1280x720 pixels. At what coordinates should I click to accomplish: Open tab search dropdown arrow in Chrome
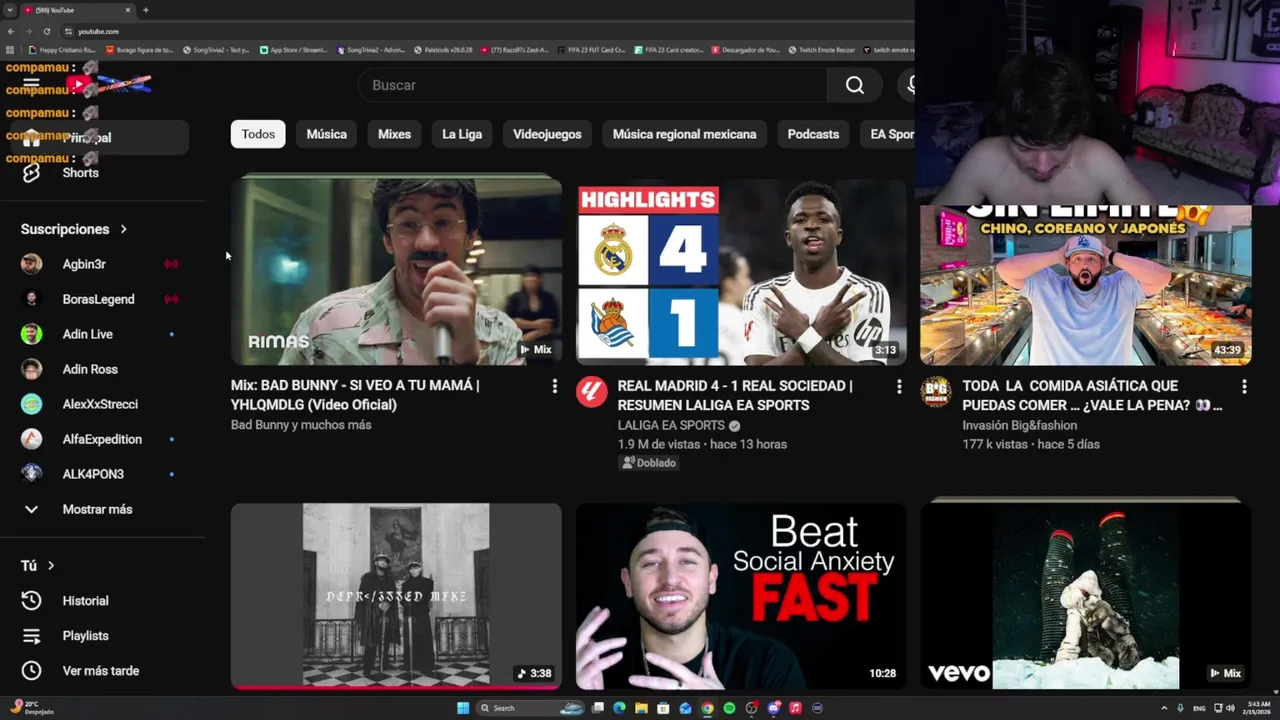pos(10,10)
